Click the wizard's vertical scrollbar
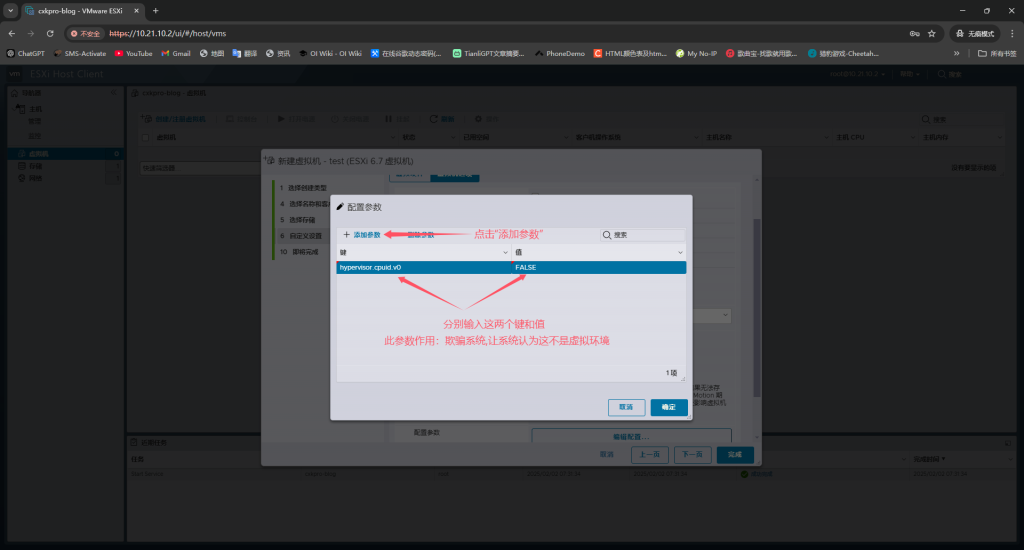 [757, 307]
